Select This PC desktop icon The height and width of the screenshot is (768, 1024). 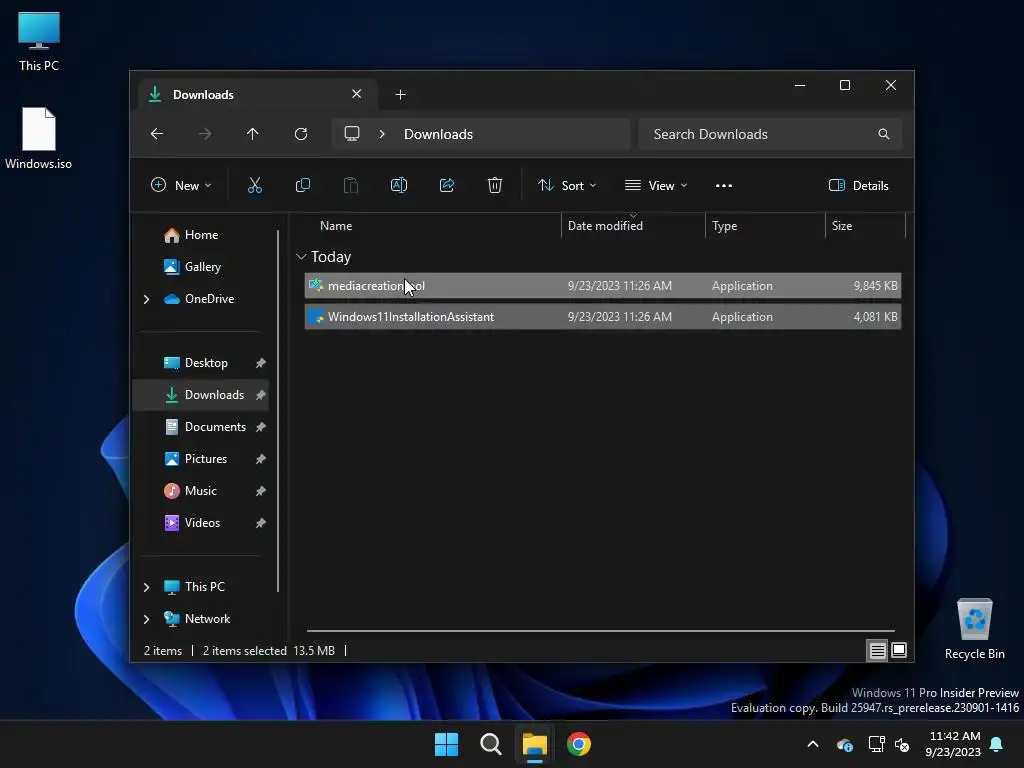(39, 42)
